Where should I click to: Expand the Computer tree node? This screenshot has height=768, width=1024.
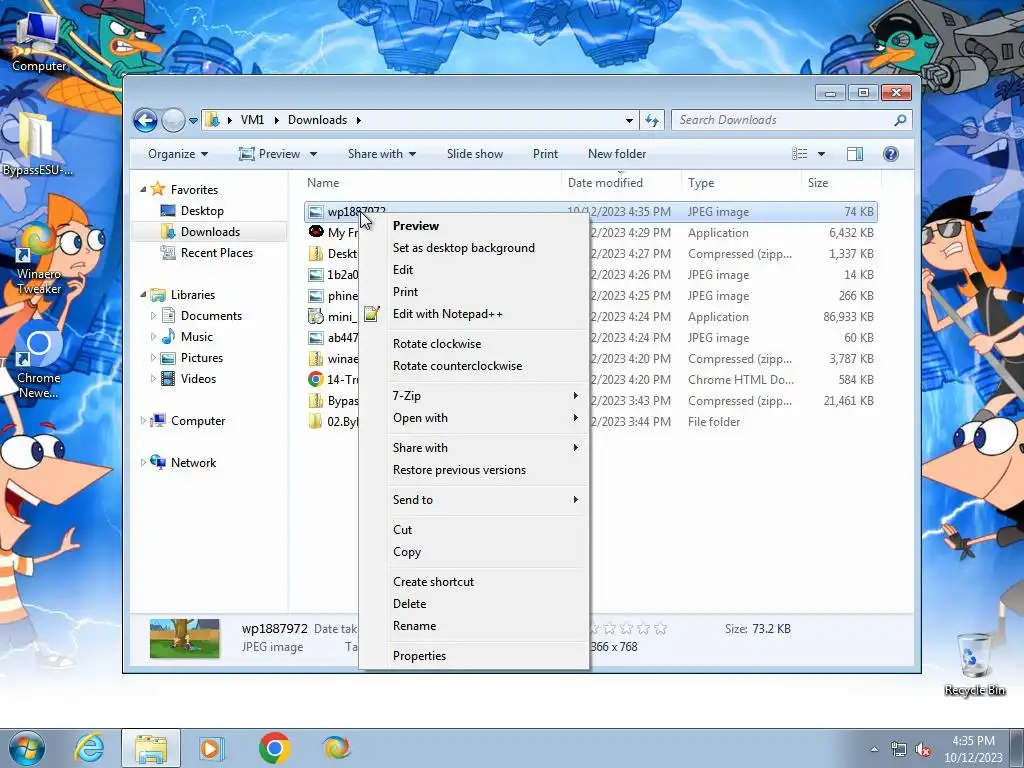(x=143, y=421)
